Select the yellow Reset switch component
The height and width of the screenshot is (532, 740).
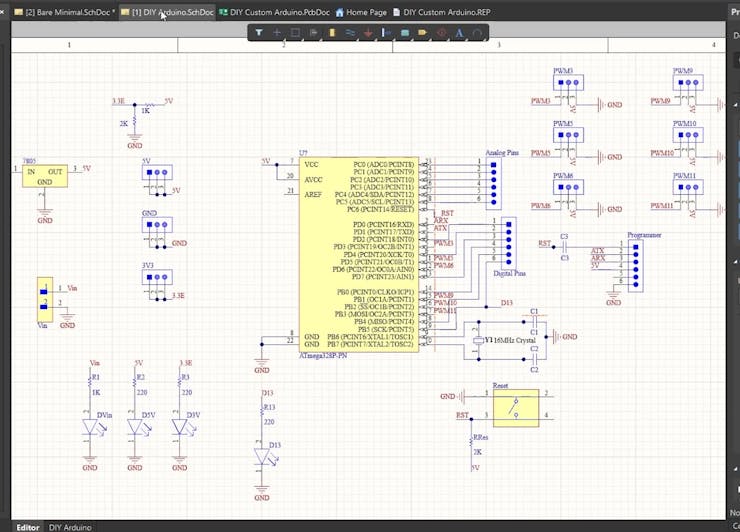point(515,406)
